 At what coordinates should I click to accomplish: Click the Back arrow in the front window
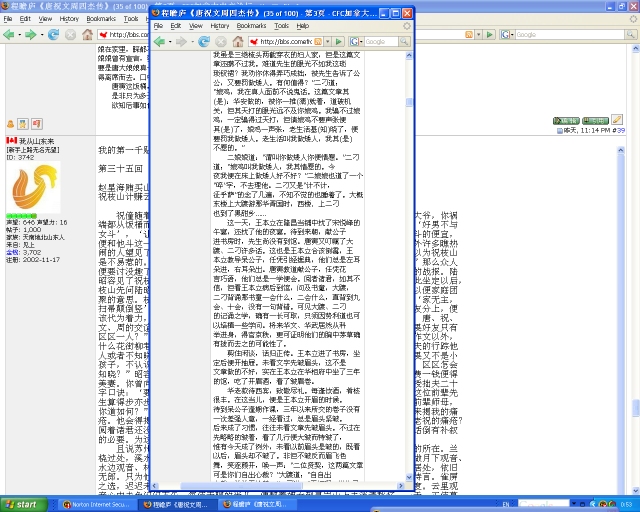point(159,42)
